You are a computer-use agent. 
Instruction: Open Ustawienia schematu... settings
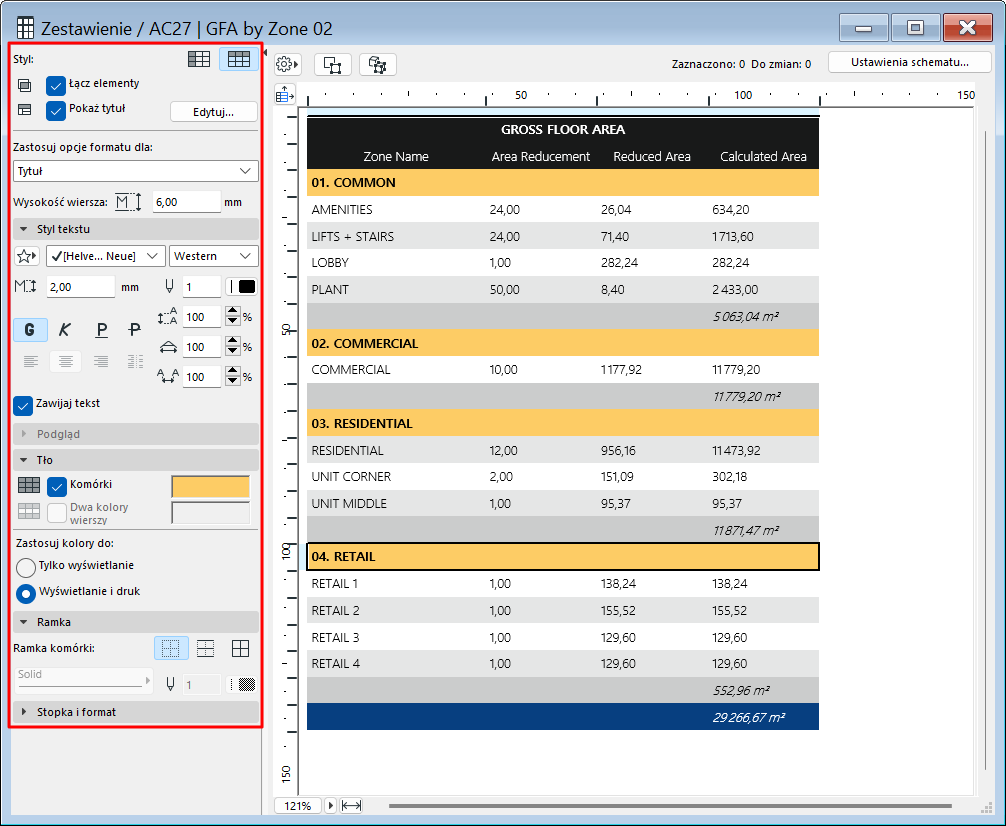click(x=909, y=63)
